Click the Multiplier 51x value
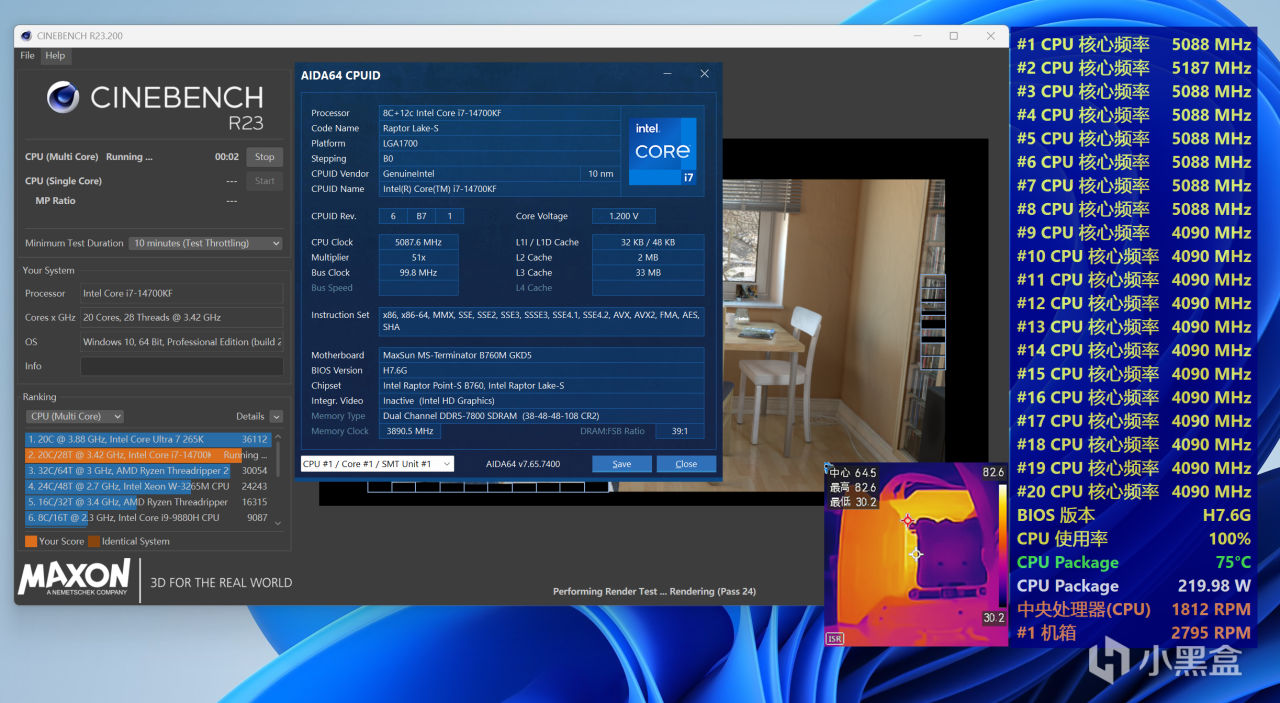 (x=418, y=257)
